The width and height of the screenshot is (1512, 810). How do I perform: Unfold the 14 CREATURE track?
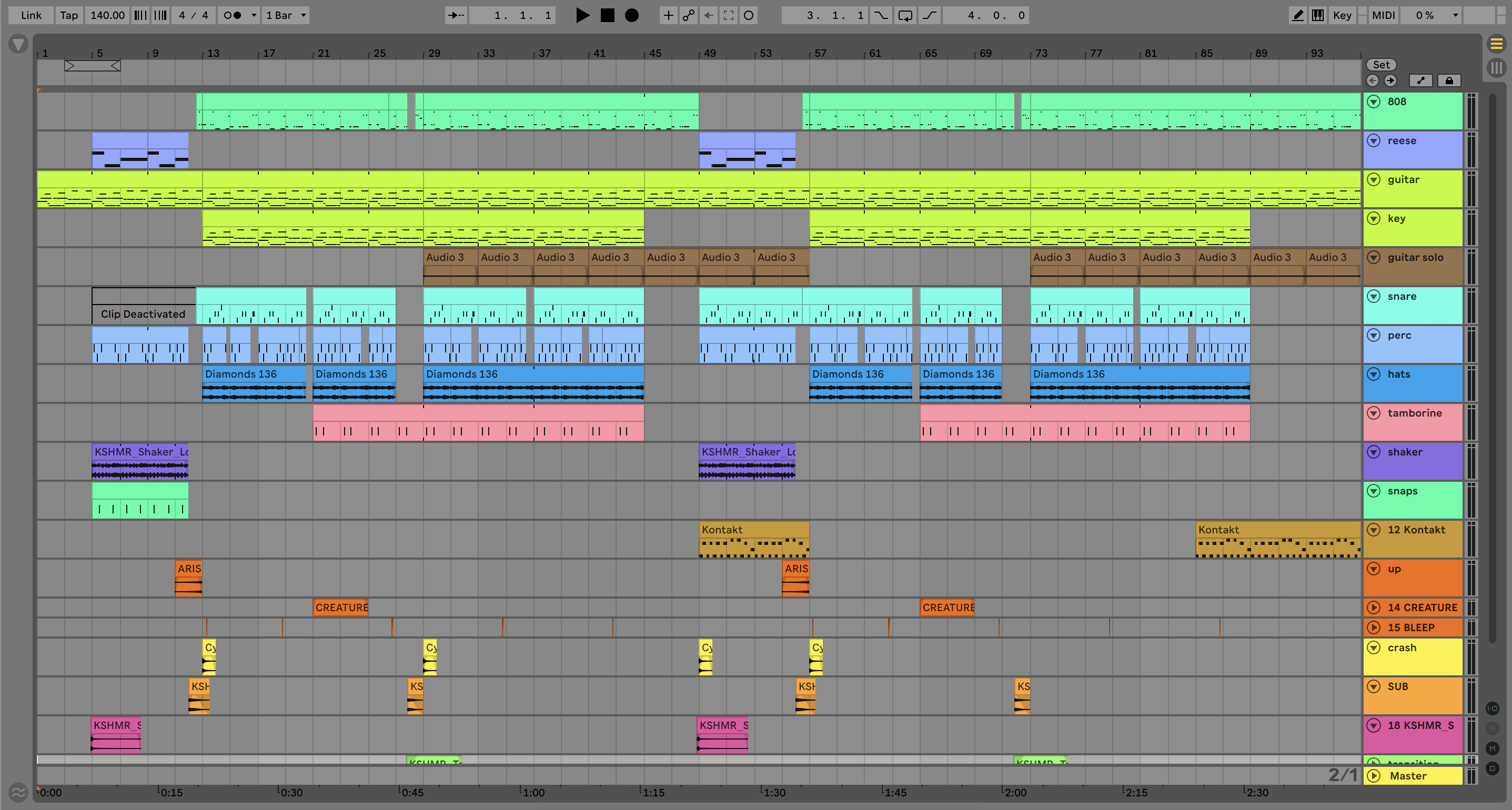pyautogui.click(x=1374, y=607)
